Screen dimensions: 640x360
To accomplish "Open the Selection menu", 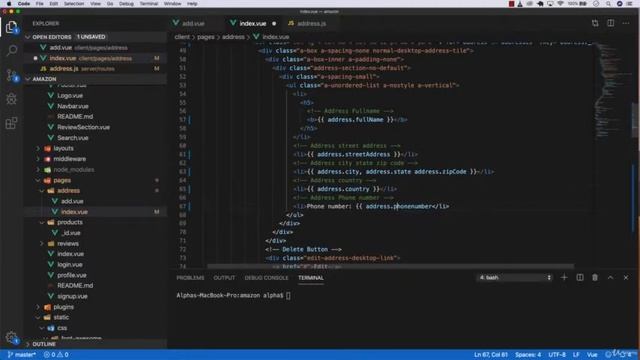I will (x=74, y=4).
